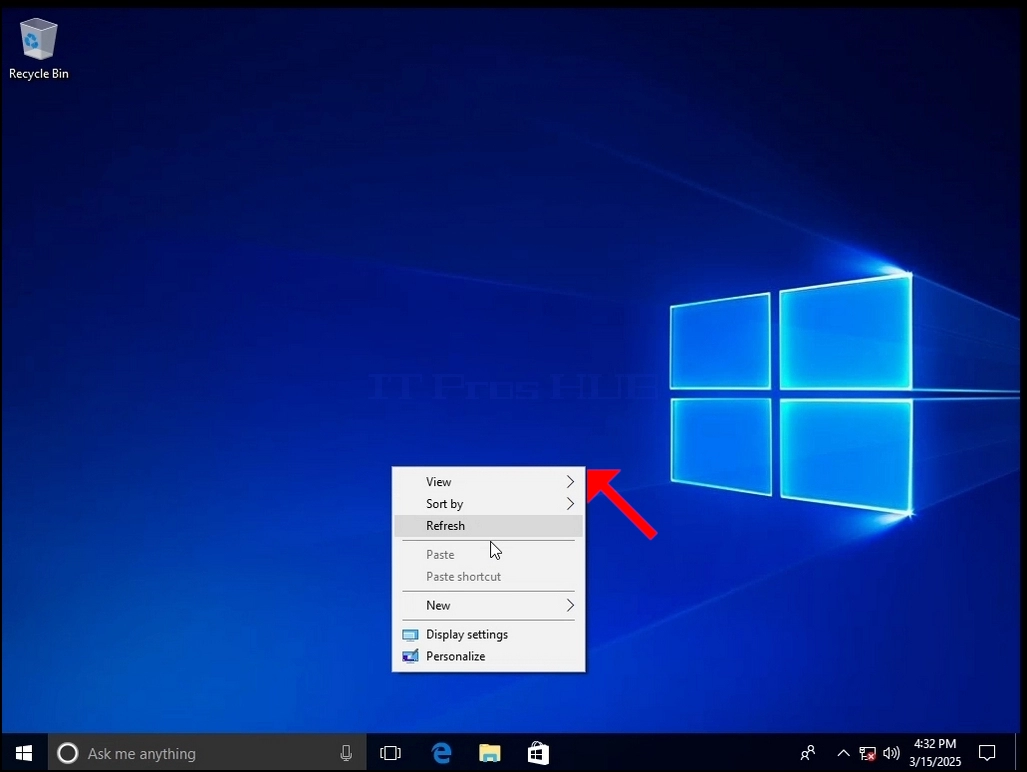The height and width of the screenshot is (772, 1027).
Task: Open the Action Center notification icon
Action: click(986, 753)
